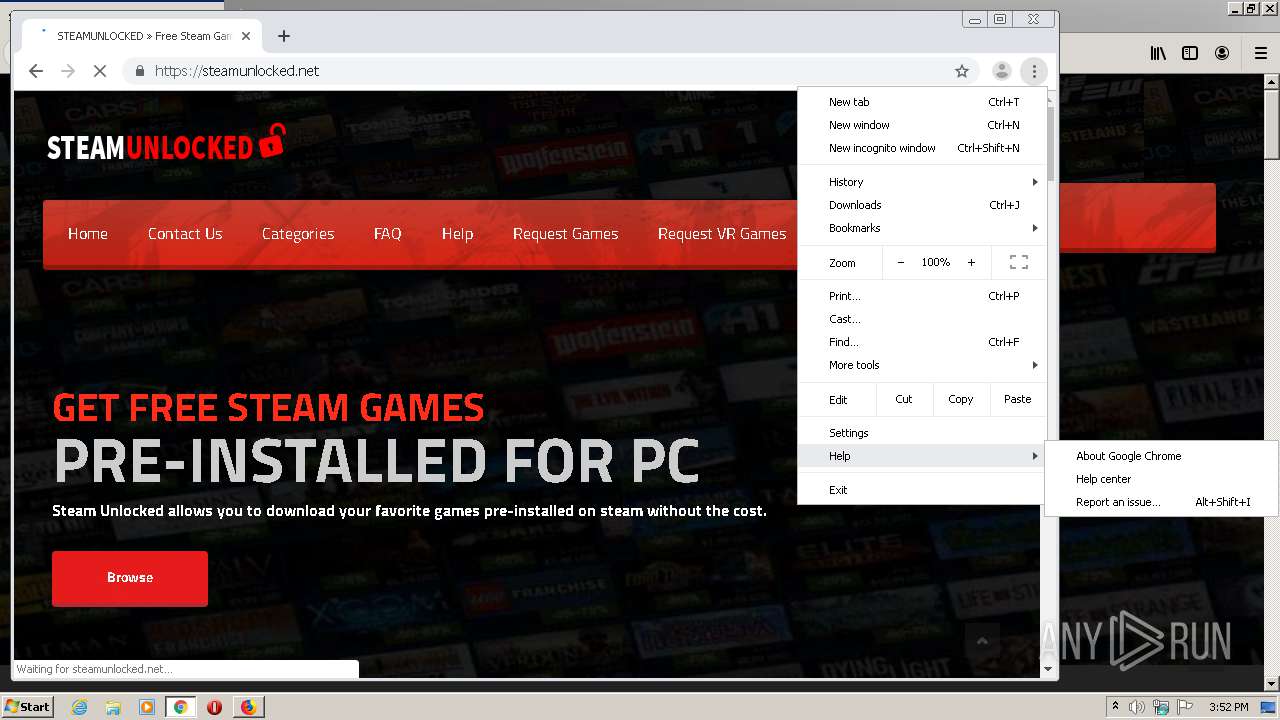Select New tab from the Chrome menu
Image resolution: width=1280 pixels, height=720 pixels.
coord(922,102)
